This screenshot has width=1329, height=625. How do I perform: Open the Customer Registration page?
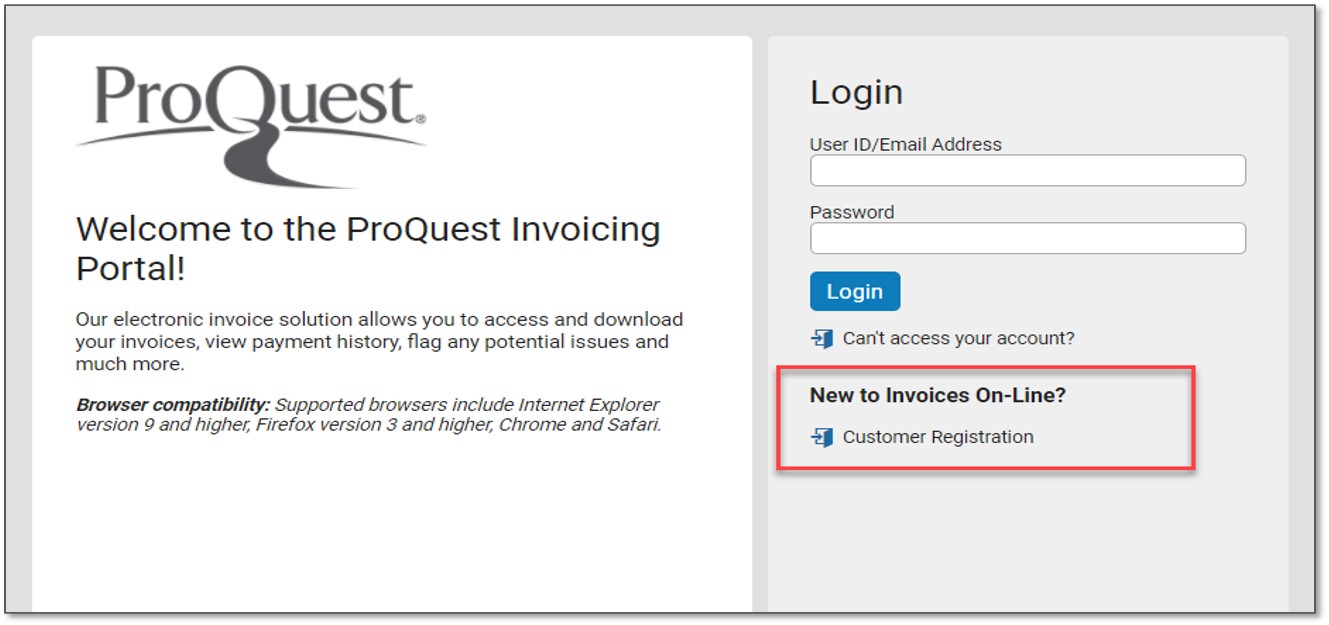click(x=938, y=436)
